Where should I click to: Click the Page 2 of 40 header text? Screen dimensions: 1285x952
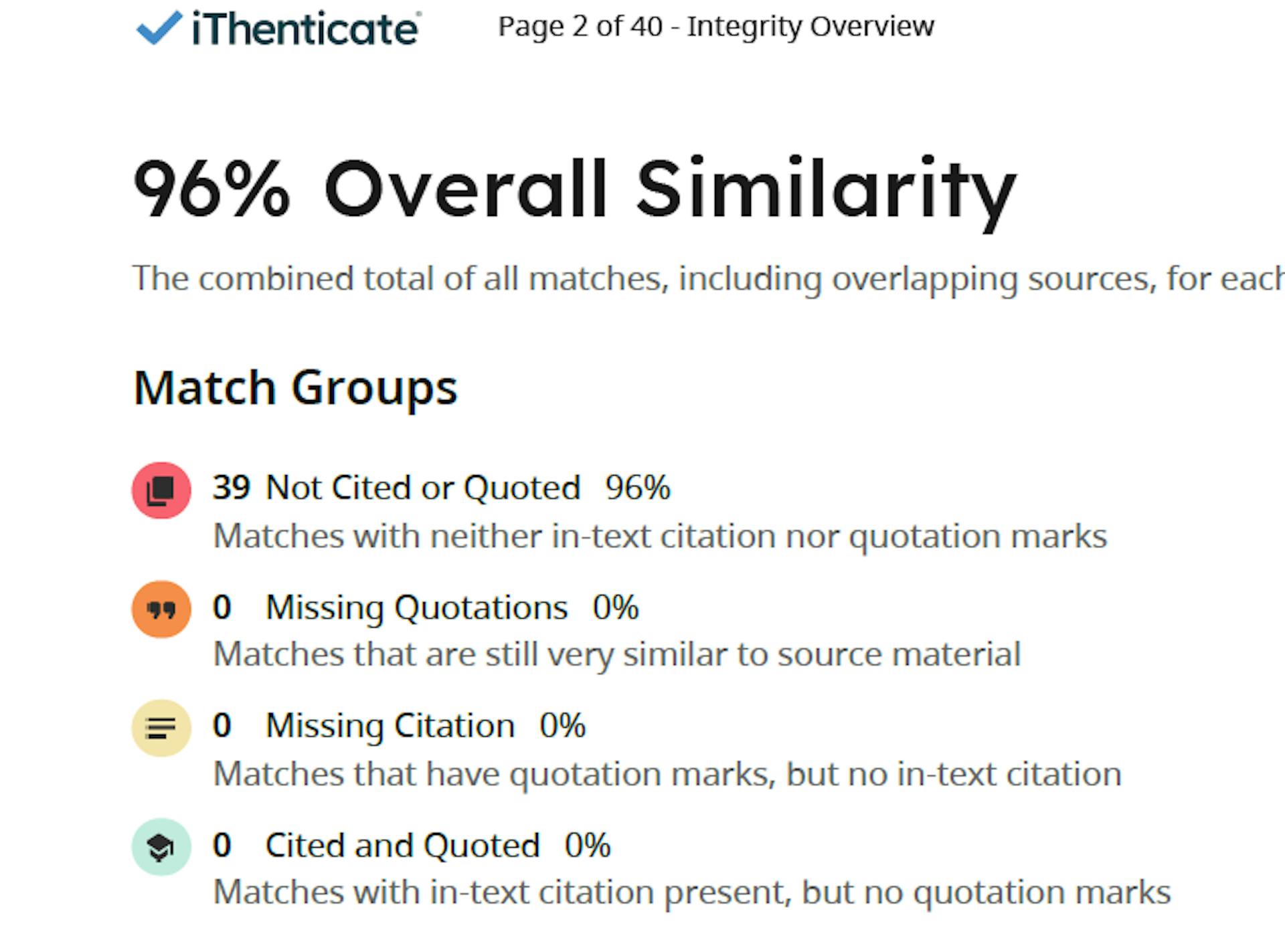click(715, 27)
